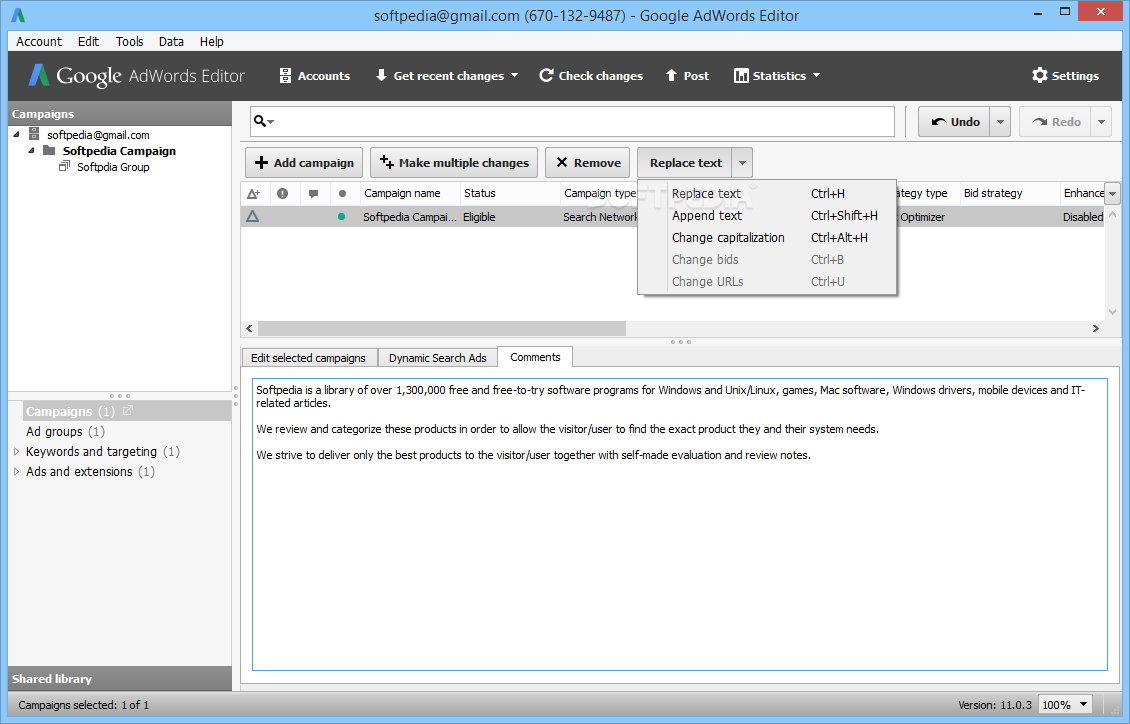Click softpedia@gmail.com account icon in tree
The height and width of the screenshot is (724, 1130).
(34, 134)
